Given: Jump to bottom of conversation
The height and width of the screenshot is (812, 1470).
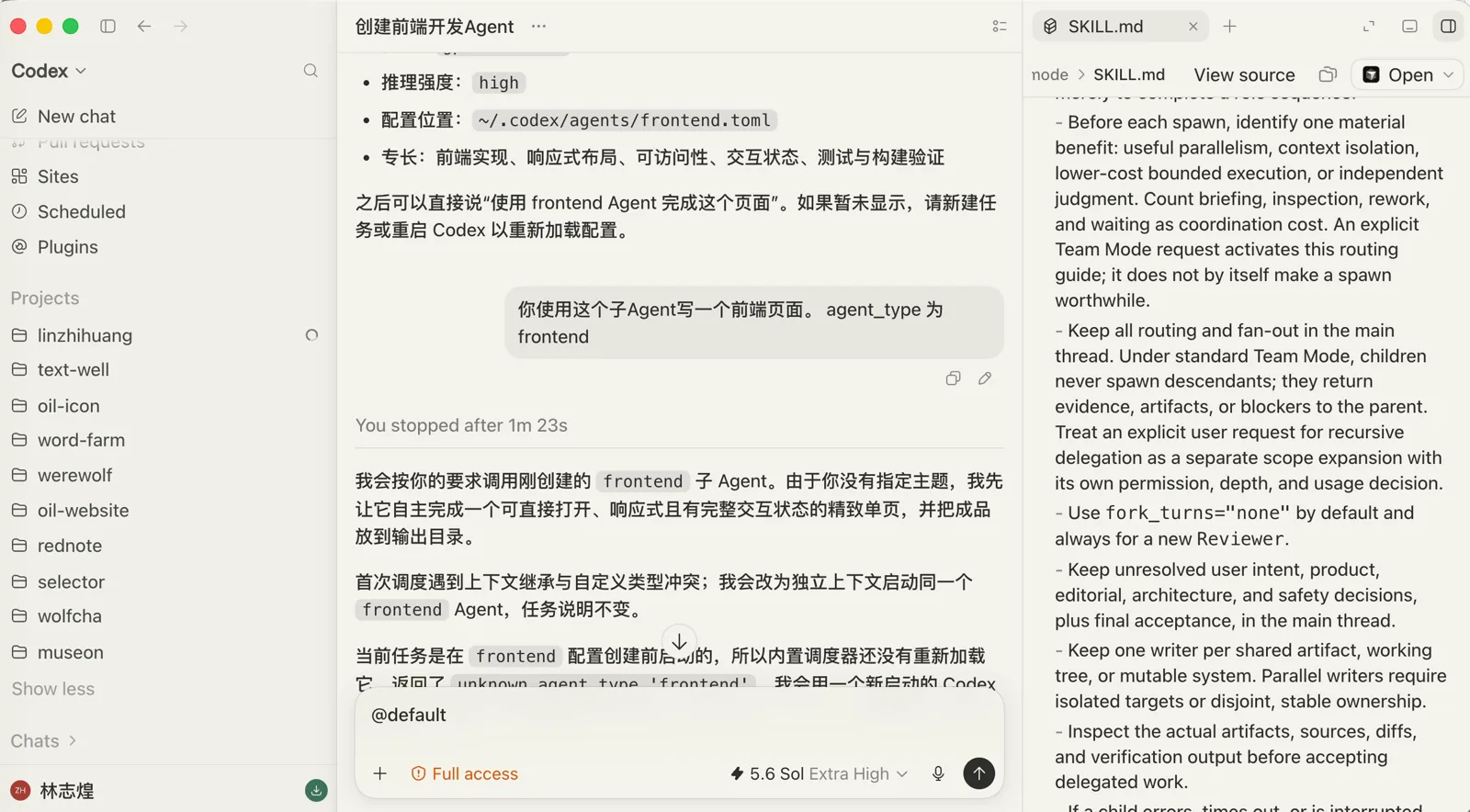Looking at the screenshot, I should [x=679, y=641].
